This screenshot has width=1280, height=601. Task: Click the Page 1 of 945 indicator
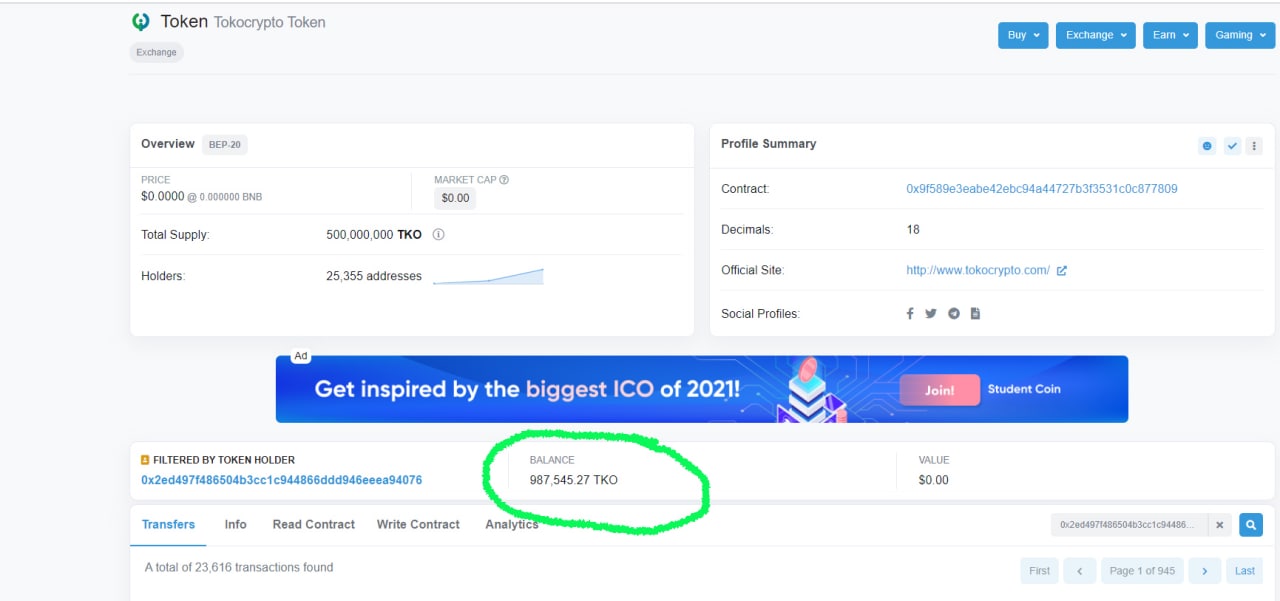pyautogui.click(x=1142, y=571)
